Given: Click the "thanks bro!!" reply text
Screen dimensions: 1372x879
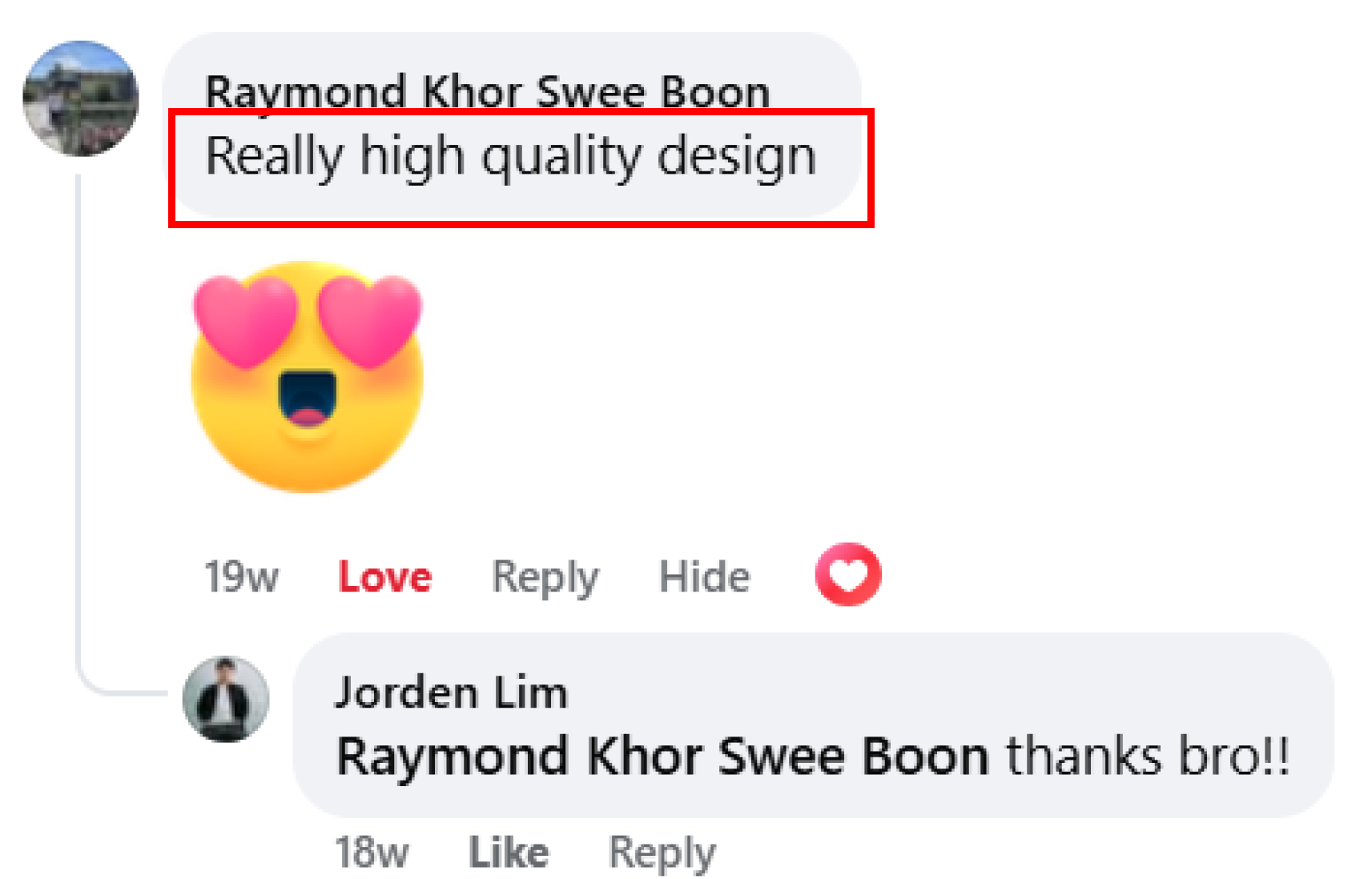Looking at the screenshot, I should [1149, 757].
